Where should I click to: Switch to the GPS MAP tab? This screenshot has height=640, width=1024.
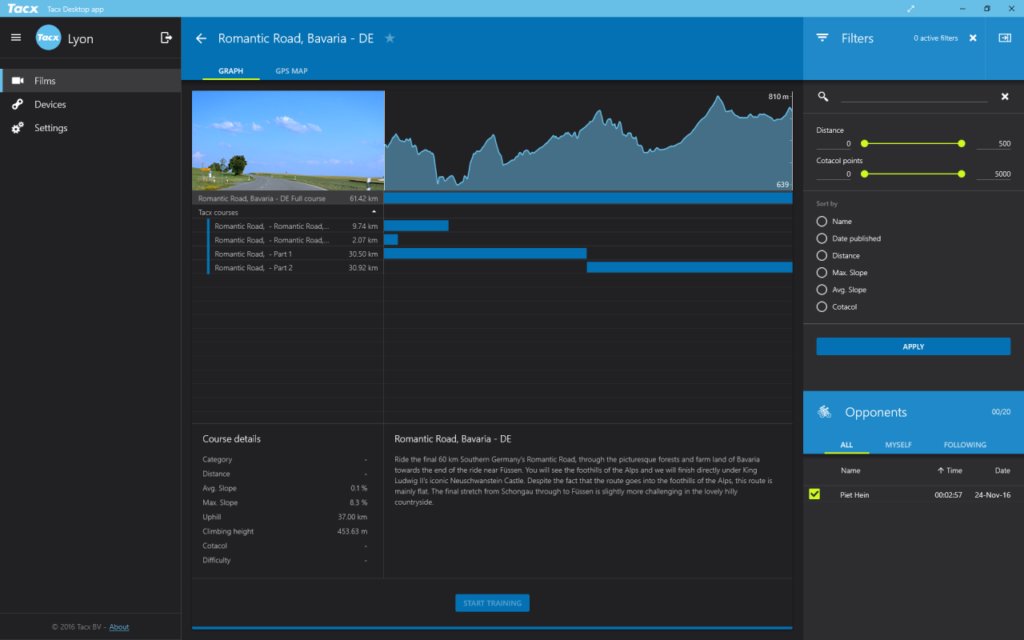(291, 71)
